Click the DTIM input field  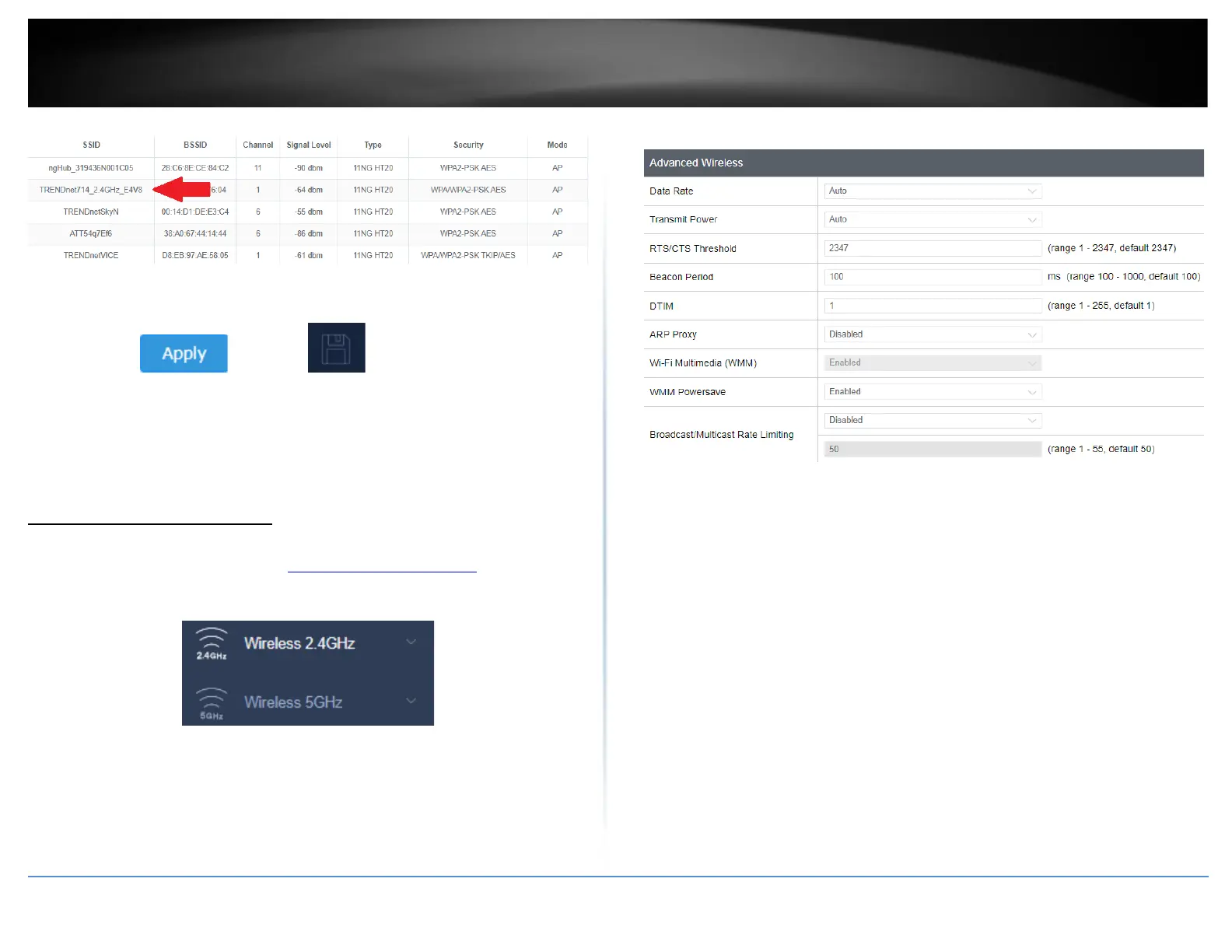click(933, 306)
